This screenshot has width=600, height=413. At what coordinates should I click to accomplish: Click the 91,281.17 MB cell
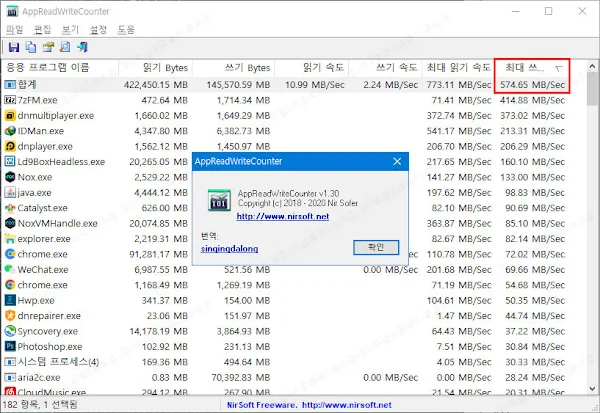tap(158, 254)
